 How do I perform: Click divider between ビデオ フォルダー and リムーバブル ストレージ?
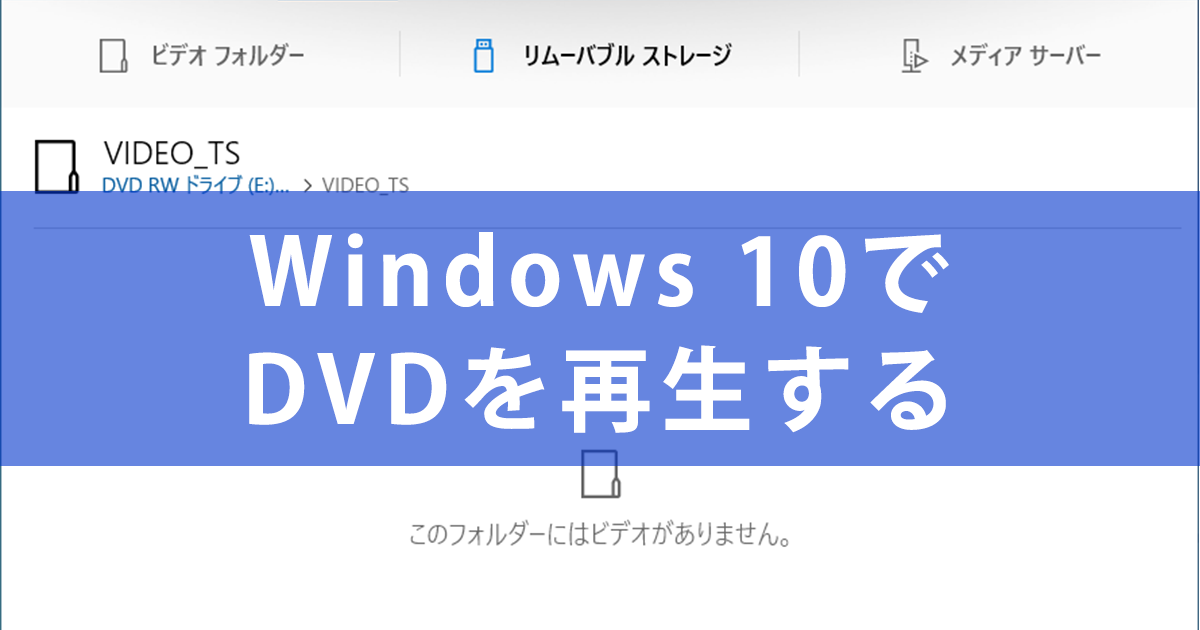[x=400, y=54]
